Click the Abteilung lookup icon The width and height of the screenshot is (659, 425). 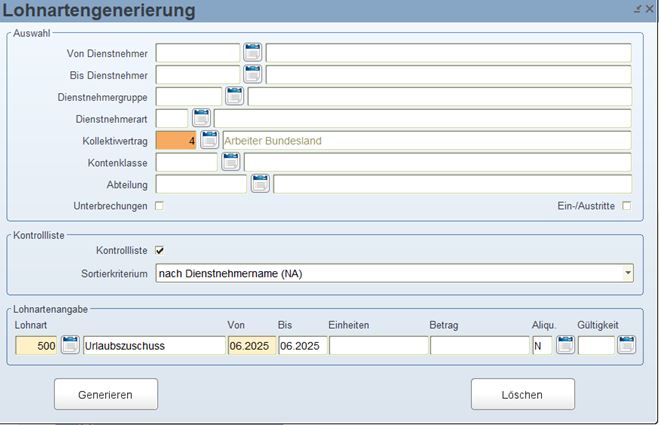tap(260, 183)
